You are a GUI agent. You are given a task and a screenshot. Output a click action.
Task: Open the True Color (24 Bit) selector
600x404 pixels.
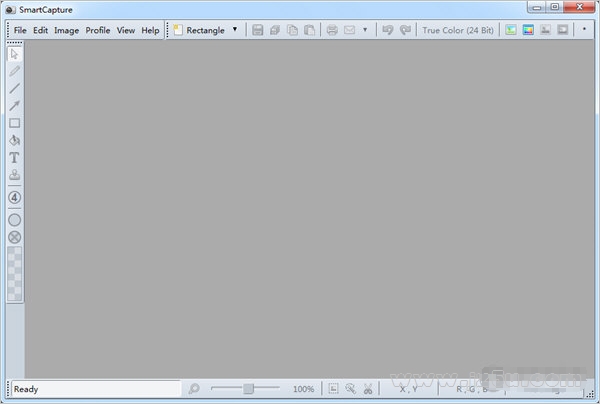[458, 30]
